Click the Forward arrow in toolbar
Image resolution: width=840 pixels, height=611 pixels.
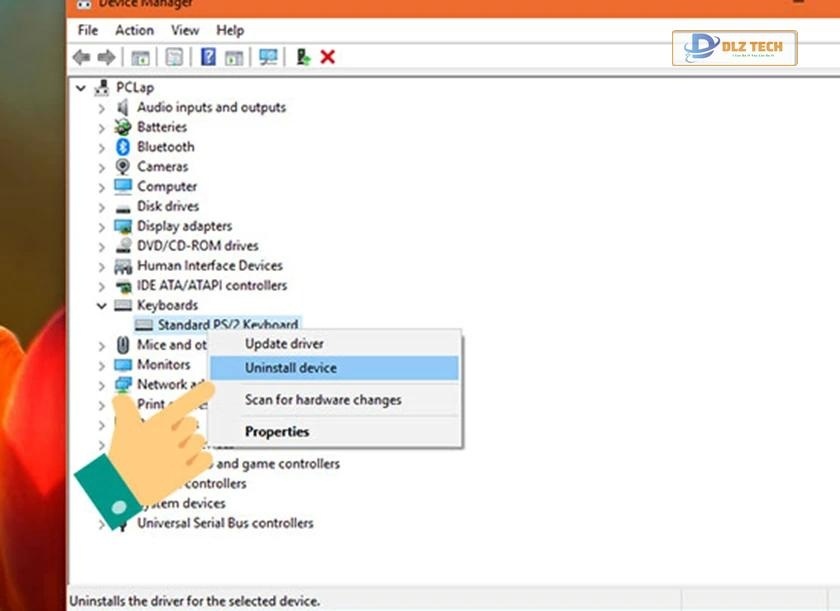pyautogui.click(x=105, y=57)
